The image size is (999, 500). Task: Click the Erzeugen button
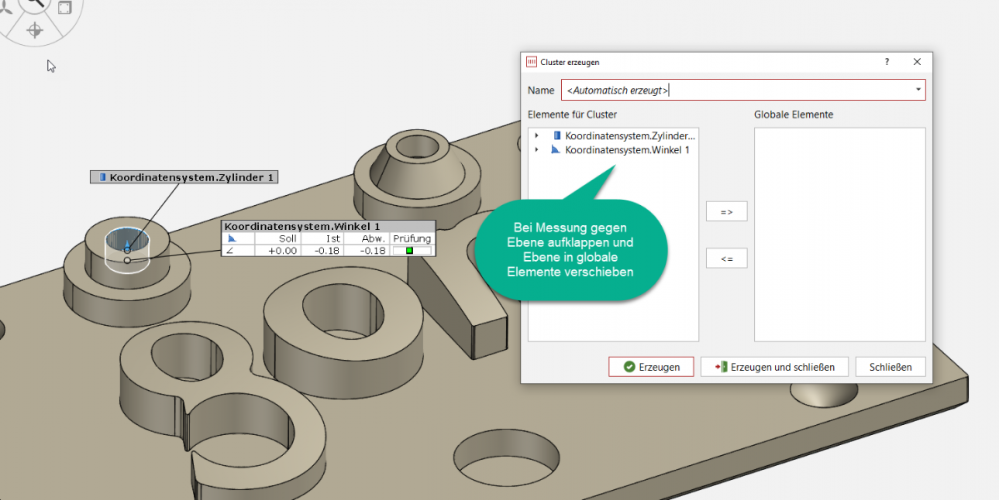[x=651, y=367]
